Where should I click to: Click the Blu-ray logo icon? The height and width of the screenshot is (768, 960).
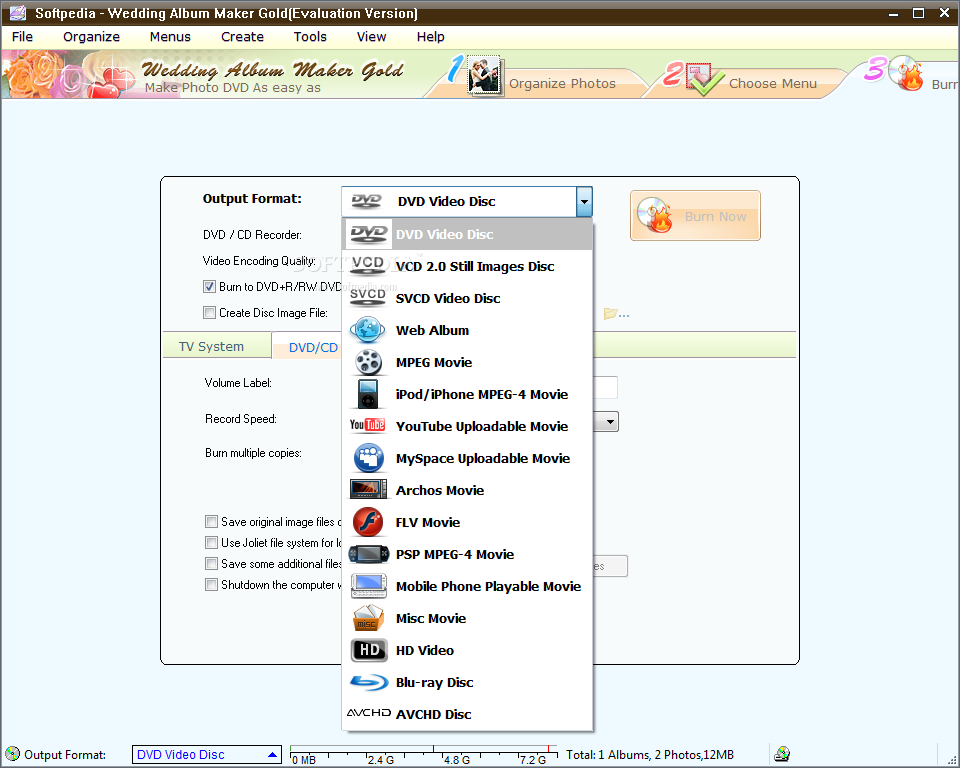point(369,682)
